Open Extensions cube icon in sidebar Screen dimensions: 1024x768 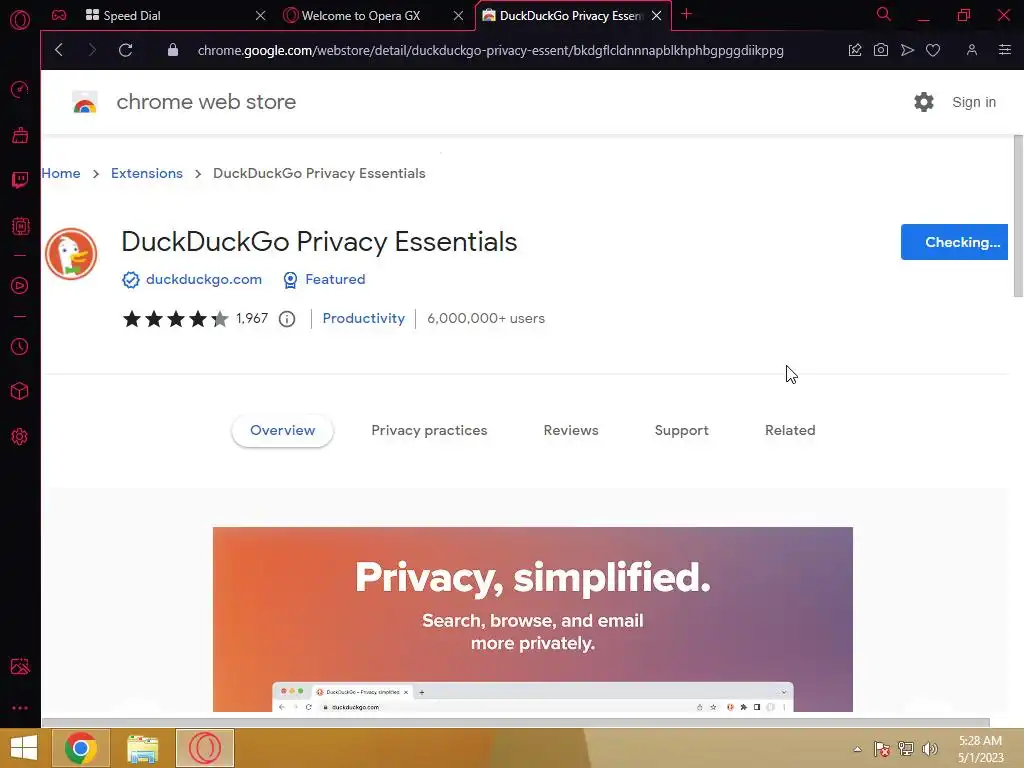tap(20, 391)
